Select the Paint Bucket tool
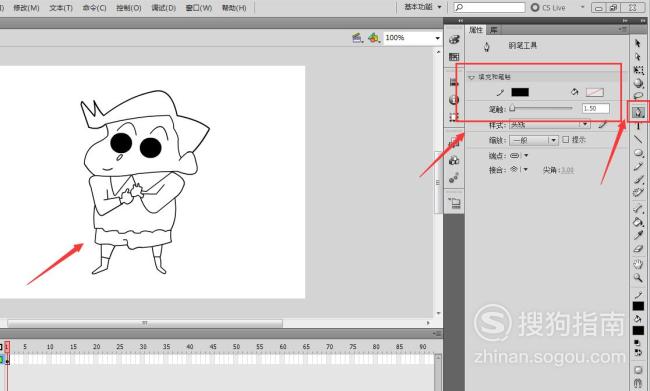This screenshot has width=650, height=391. (638, 222)
